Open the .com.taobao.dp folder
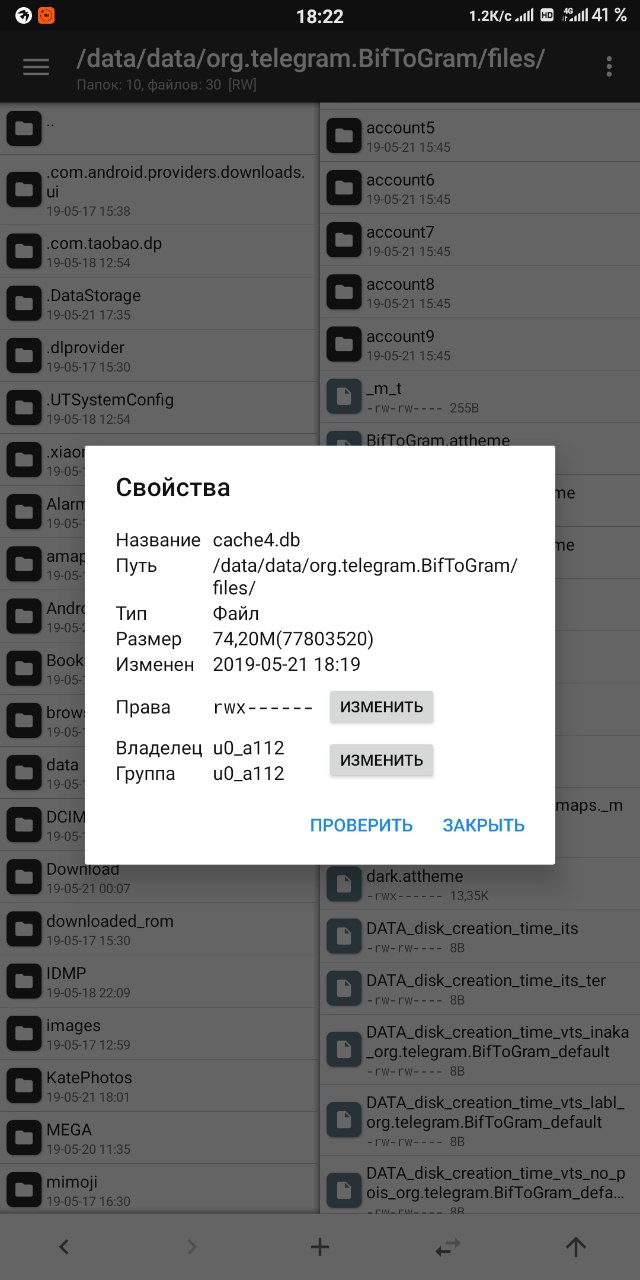Screen dimensions: 640x1280 (x=160, y=251)
